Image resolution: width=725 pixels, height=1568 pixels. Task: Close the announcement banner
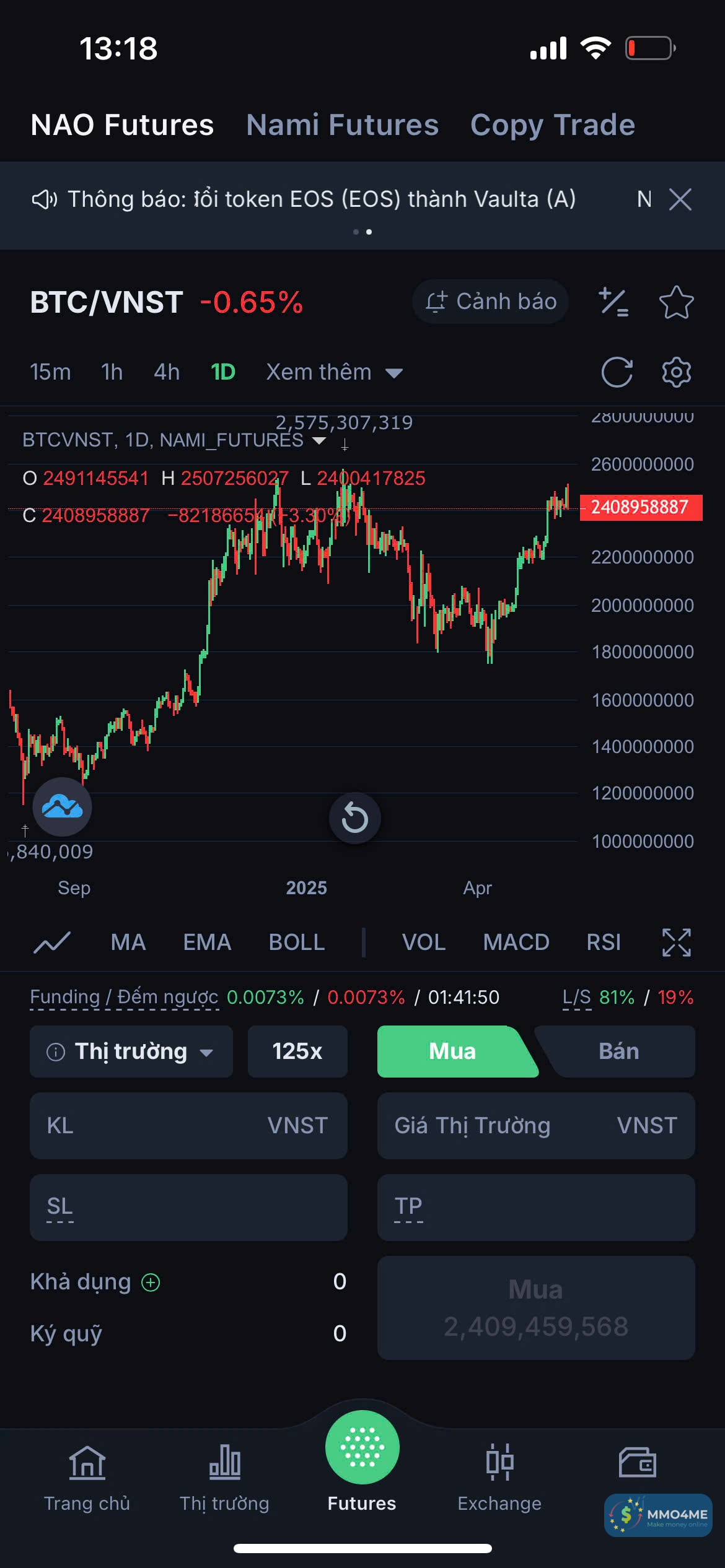(680, 199)
